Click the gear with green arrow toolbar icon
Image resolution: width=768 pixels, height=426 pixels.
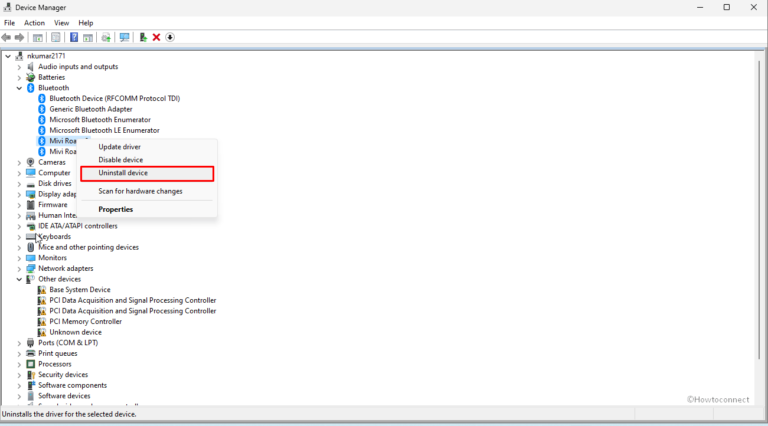pos(106,37)
